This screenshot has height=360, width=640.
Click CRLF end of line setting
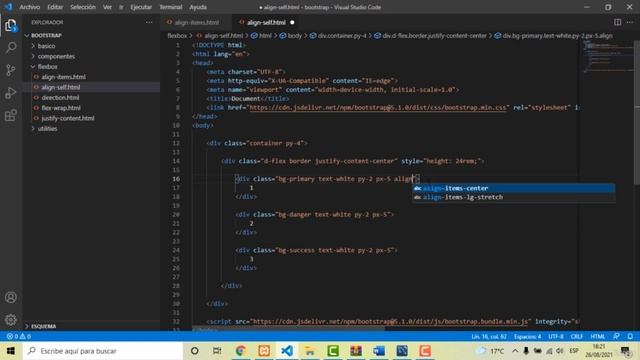[x=577, y=336]
